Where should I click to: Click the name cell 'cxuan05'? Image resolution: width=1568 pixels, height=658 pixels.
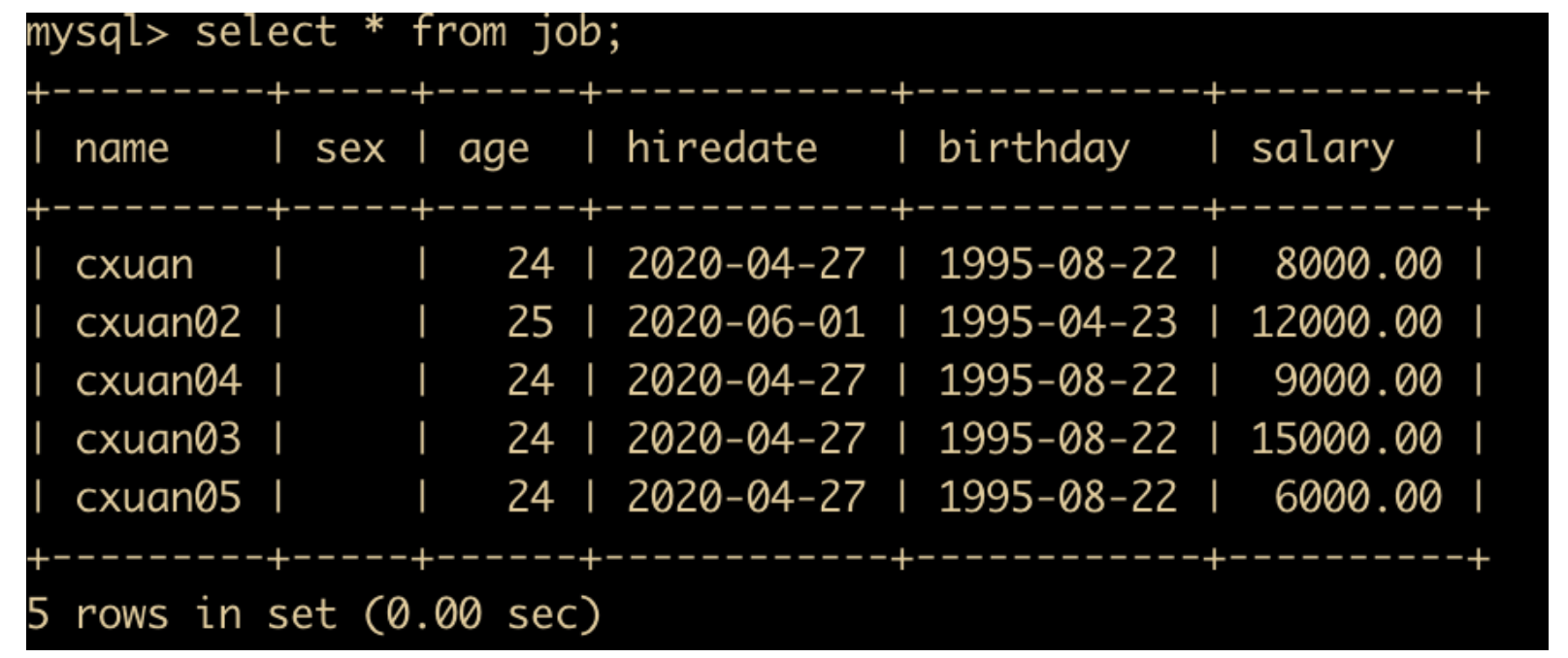157,497
